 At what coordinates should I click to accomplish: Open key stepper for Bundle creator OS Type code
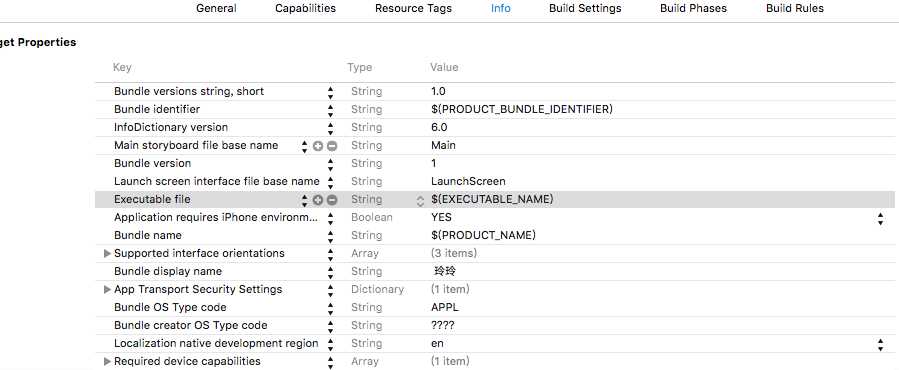click(x=330, y=326)
